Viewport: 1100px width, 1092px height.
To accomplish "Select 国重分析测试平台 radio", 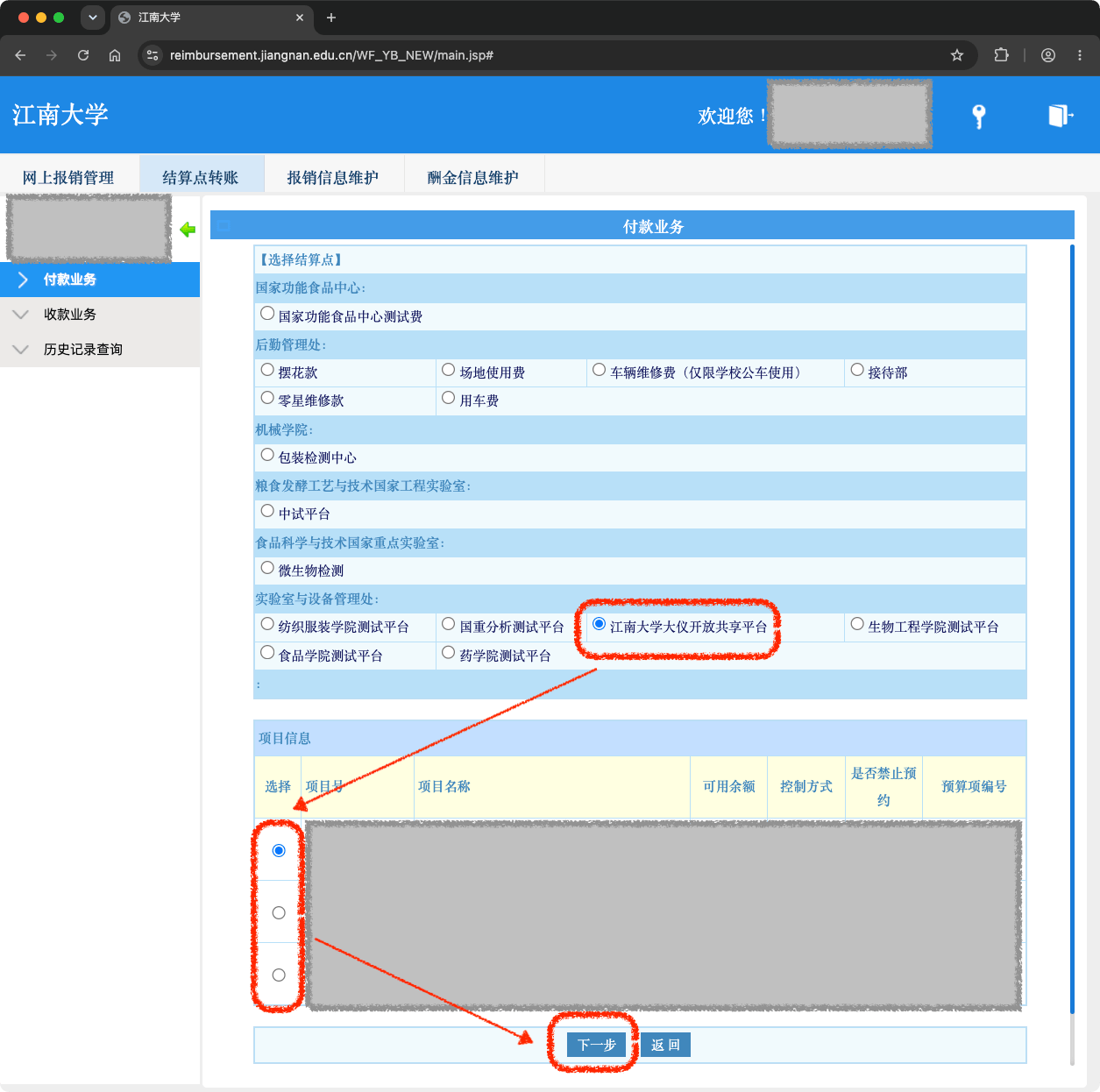I will click(x=449, y=624).
